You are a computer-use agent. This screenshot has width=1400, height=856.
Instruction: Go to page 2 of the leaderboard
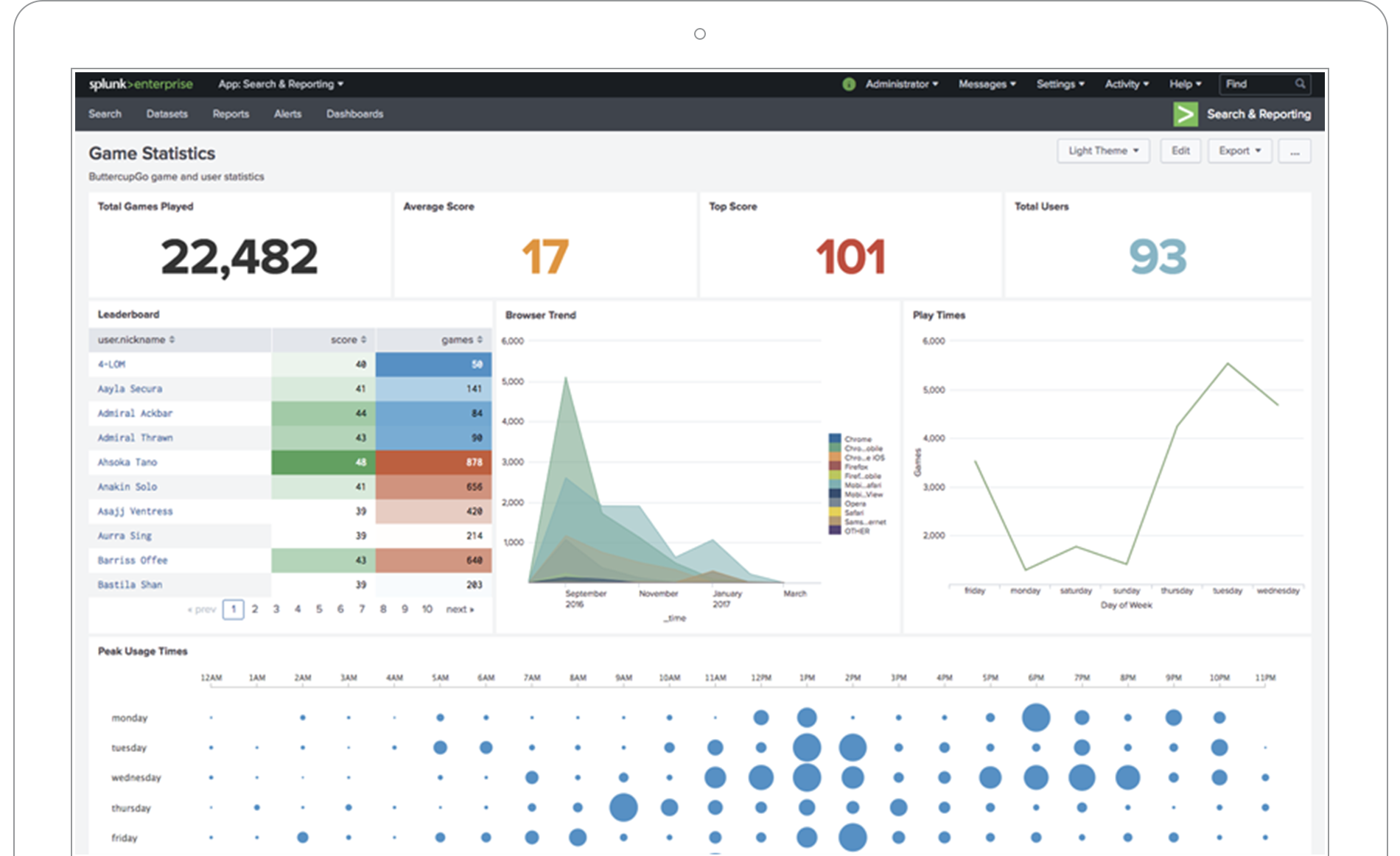point(254,609)
